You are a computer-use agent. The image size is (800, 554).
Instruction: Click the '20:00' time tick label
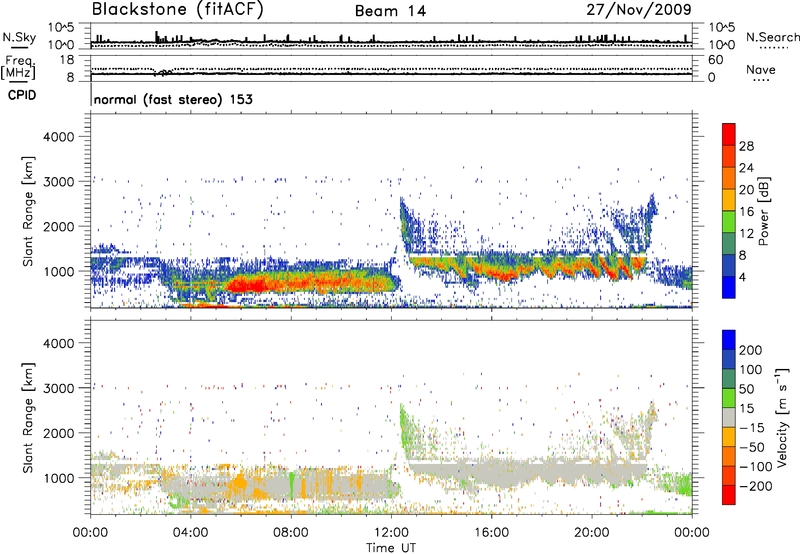click(x=591, y=533)
